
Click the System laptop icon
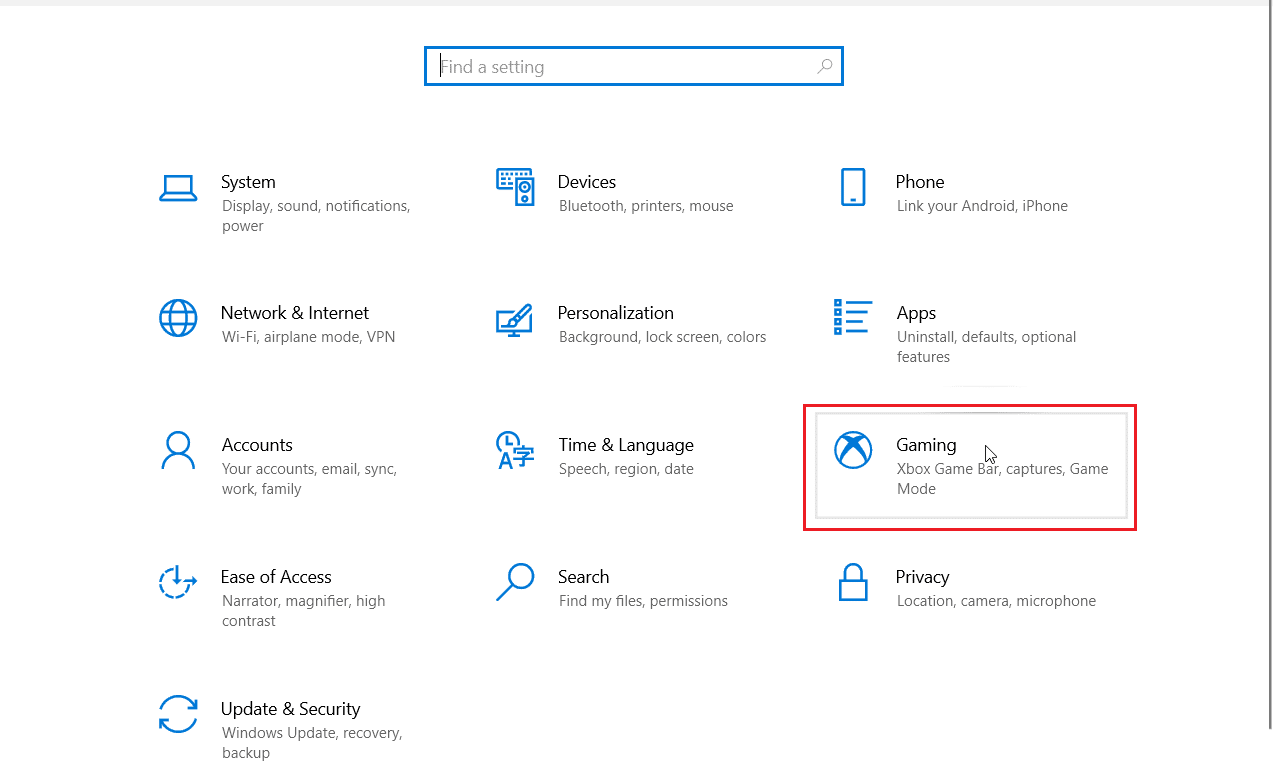tap(178, 187)
